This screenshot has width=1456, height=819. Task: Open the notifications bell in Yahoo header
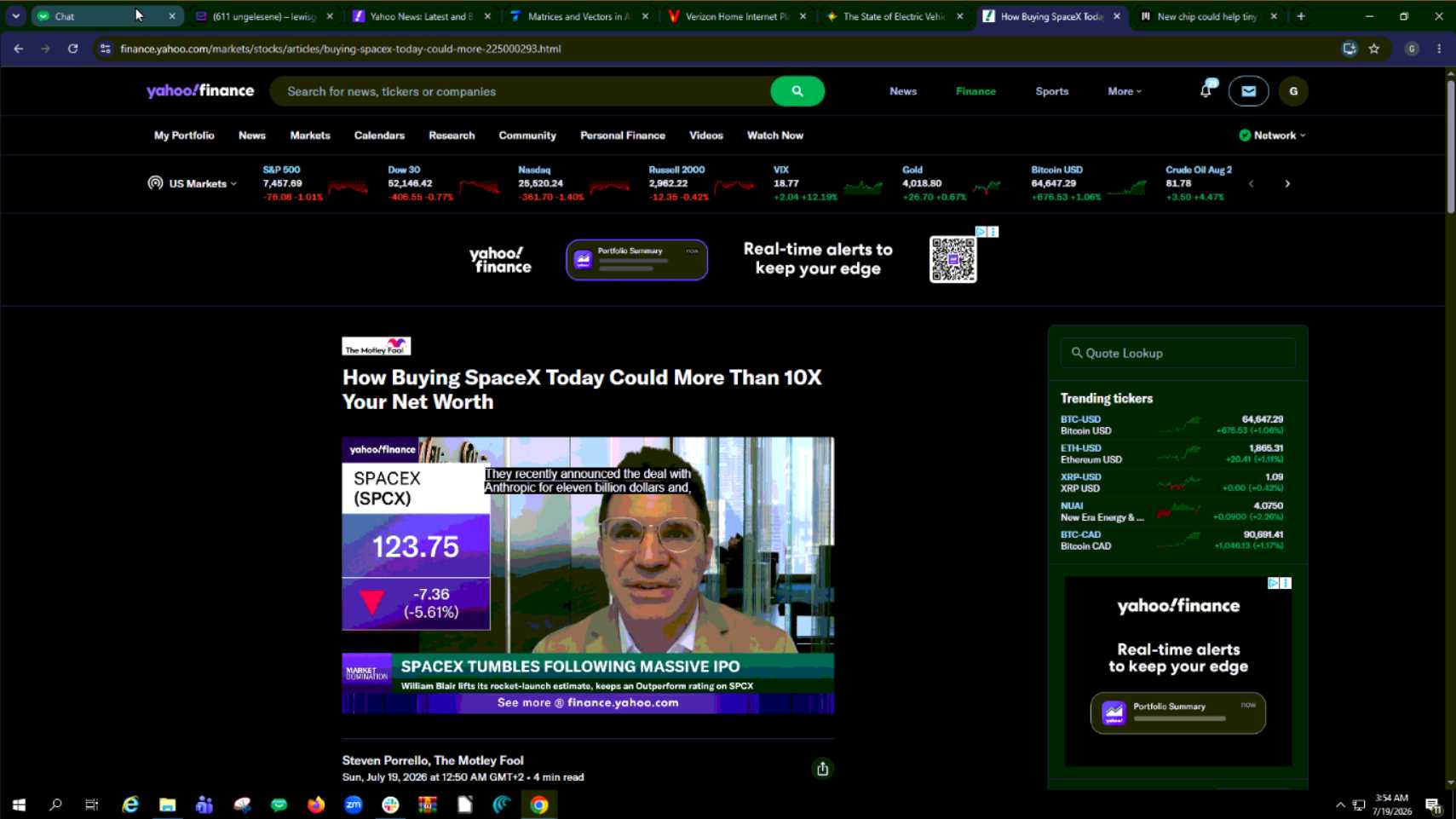pyautogui.click(x=1206, y=90)
